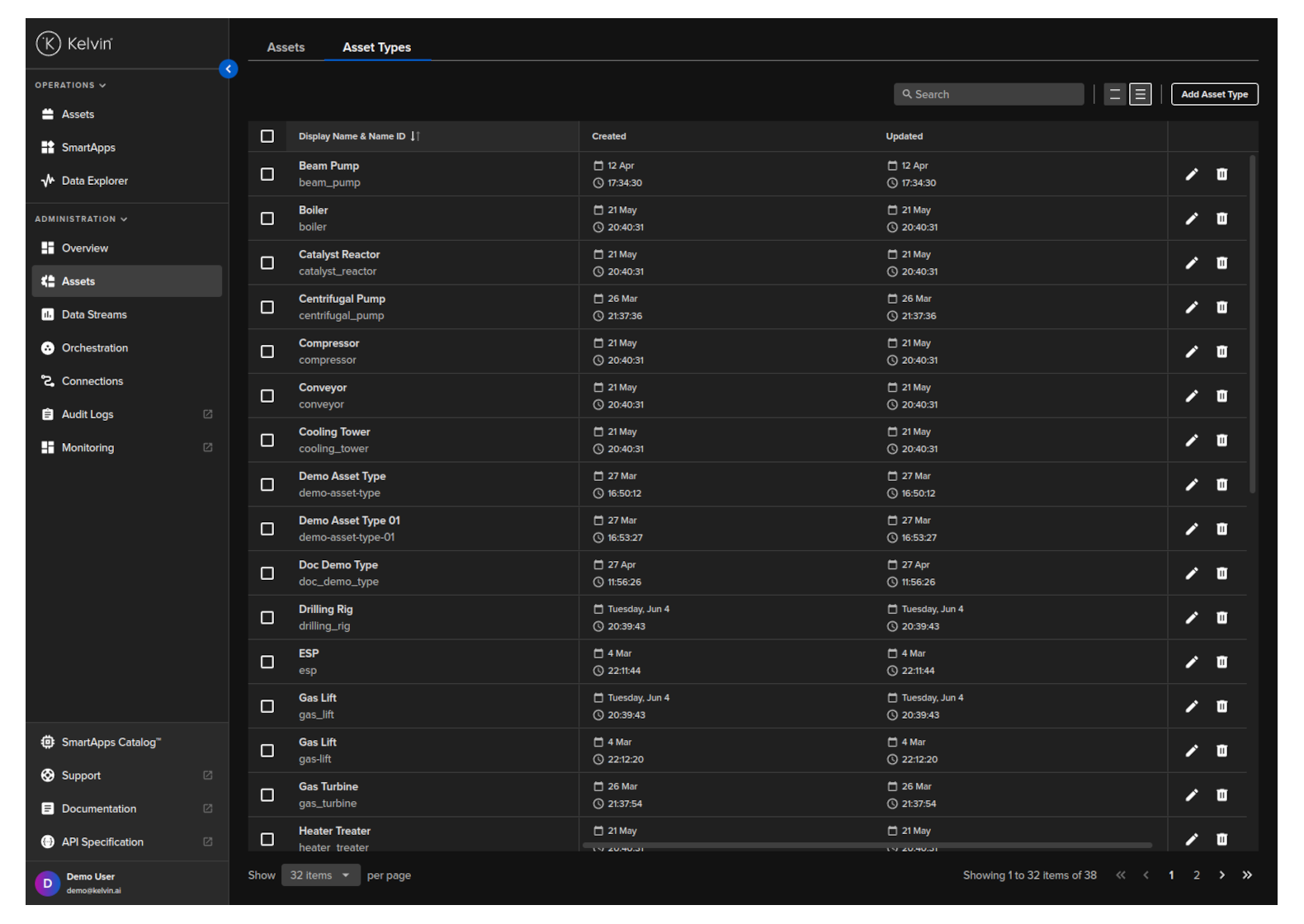
Task: Click the Search input field
Action: pyautogui.click(x=989, y=95)
